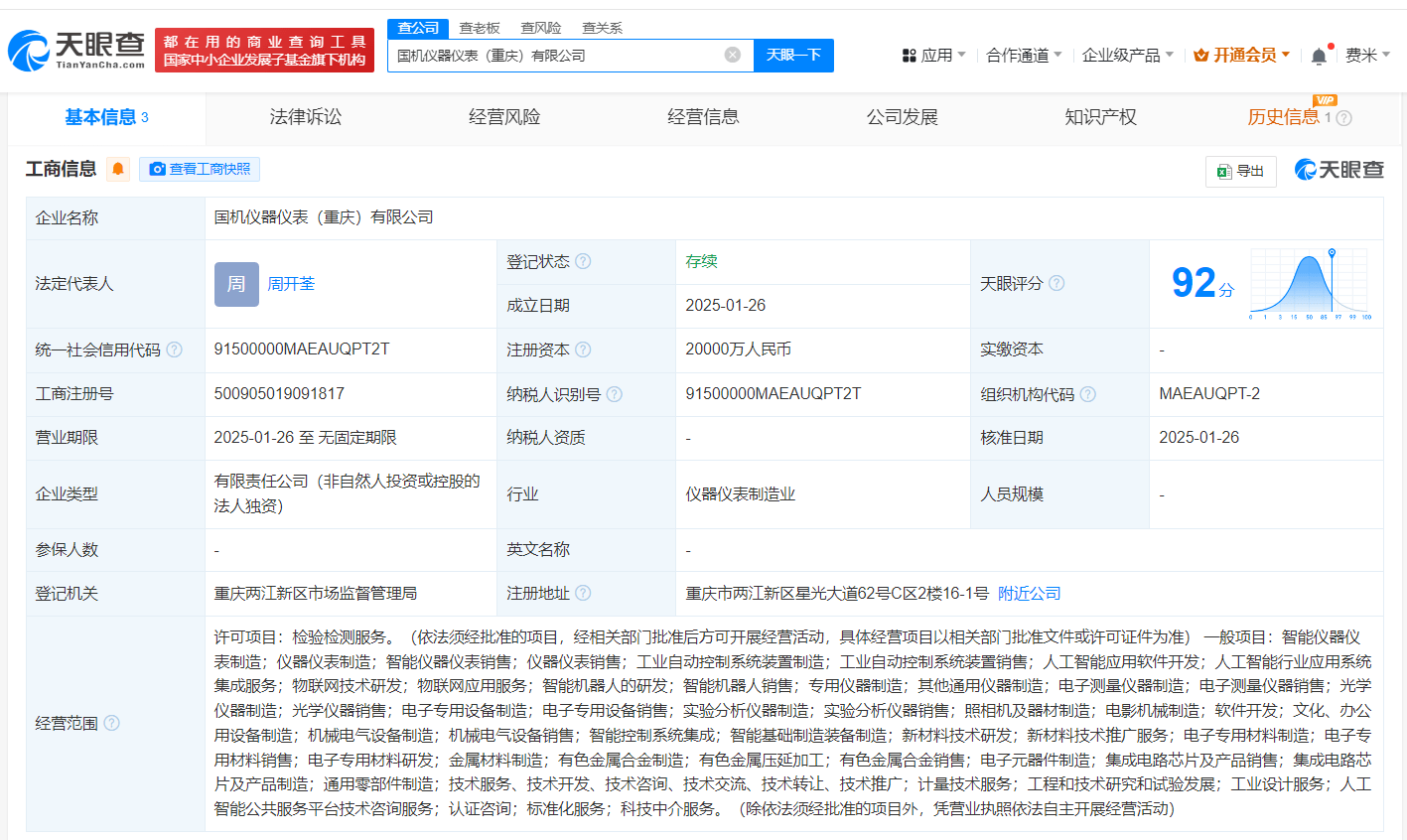This screenshot has height=840, width=1407.
Task: Click the 工商信息 section heading
Action: (x=61, y=169)
